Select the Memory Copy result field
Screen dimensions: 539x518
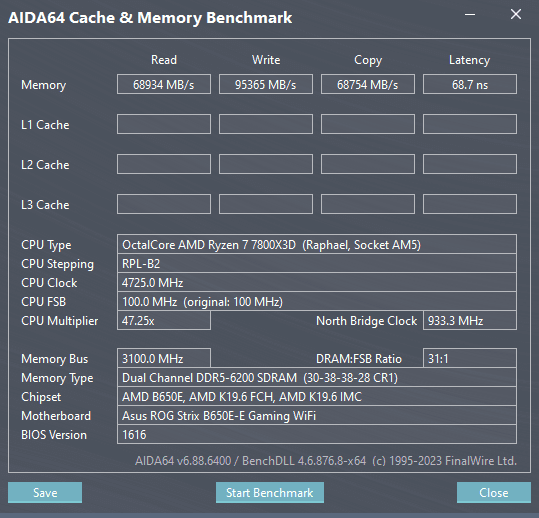(368, 84)
